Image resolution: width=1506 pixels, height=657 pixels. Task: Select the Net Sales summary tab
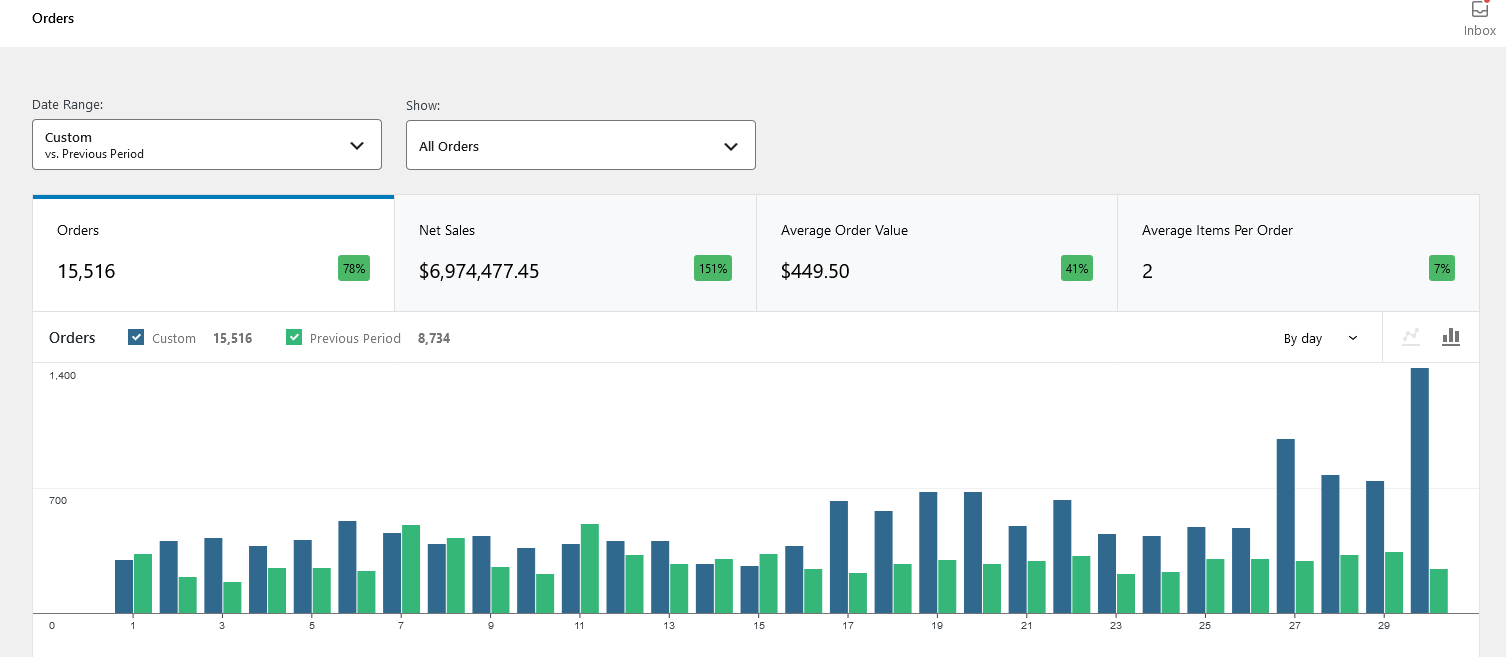(x=575, y=253)
